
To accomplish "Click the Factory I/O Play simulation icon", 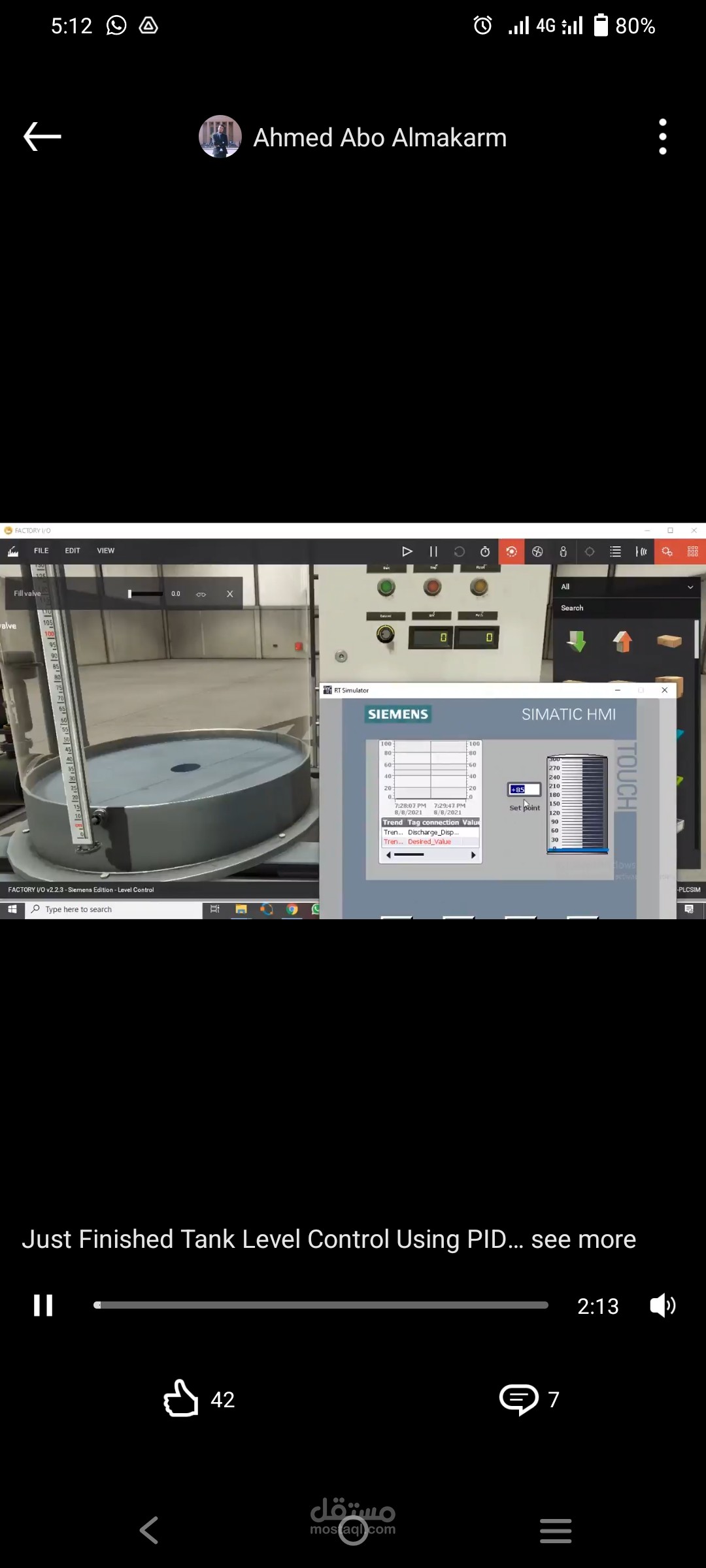I will pos(407,551).
